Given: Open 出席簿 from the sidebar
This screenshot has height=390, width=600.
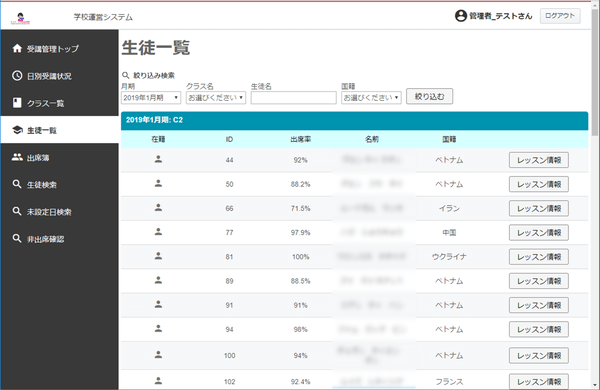Looking at the screenshot, I should pyautogui.click(x=60, y=157).
